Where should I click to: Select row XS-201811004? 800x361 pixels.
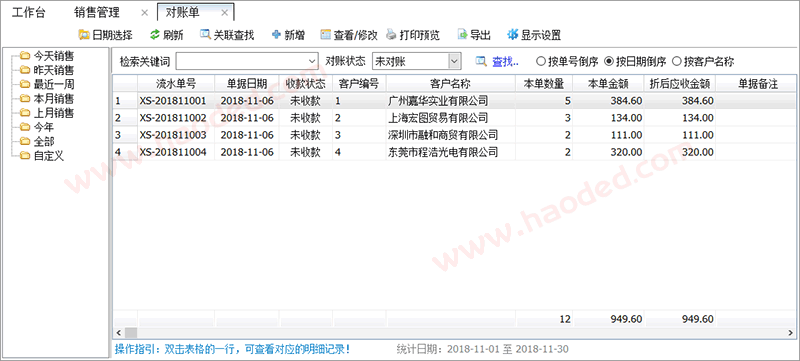click(x=454, y=152)
